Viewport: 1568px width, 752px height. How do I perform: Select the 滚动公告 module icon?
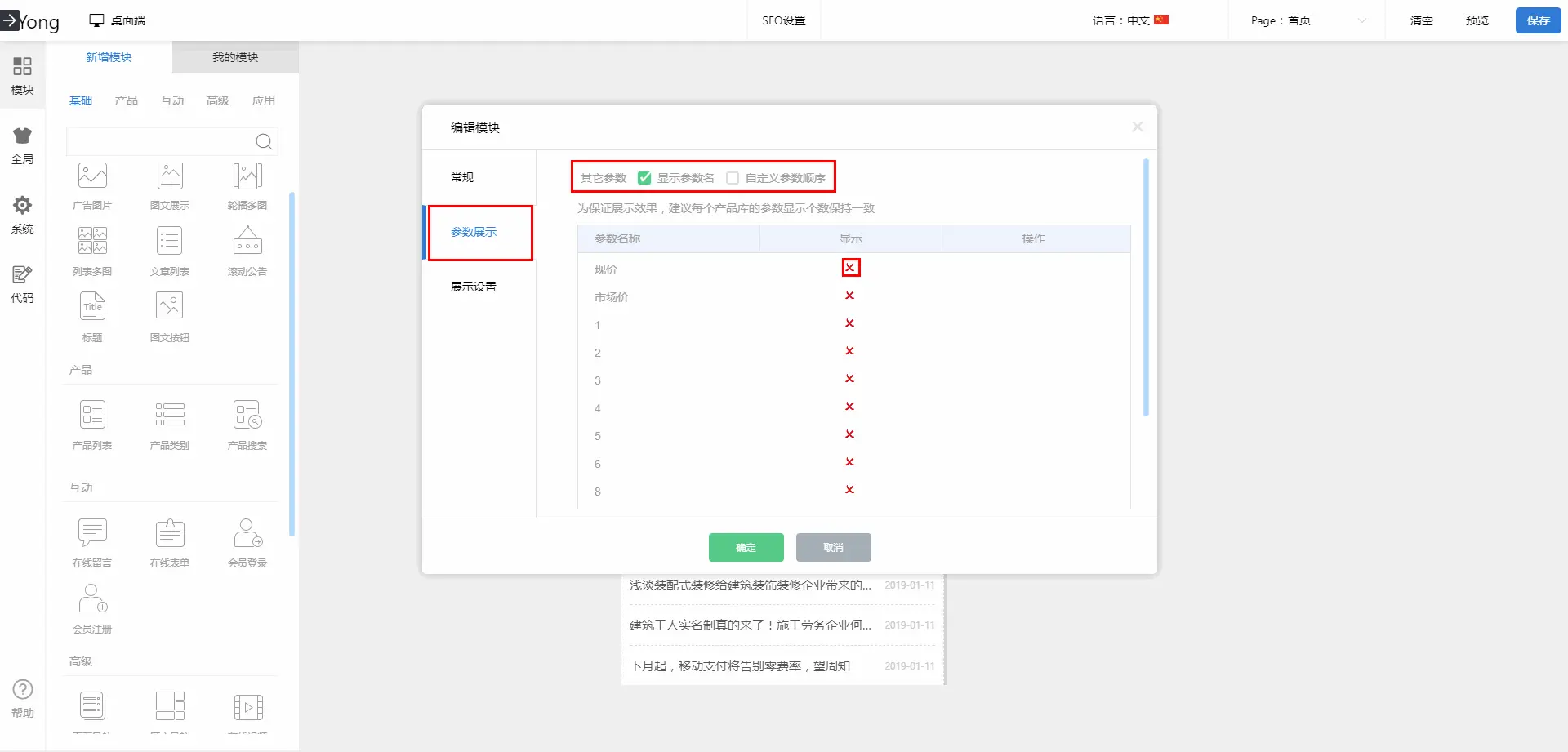point(247,242)
